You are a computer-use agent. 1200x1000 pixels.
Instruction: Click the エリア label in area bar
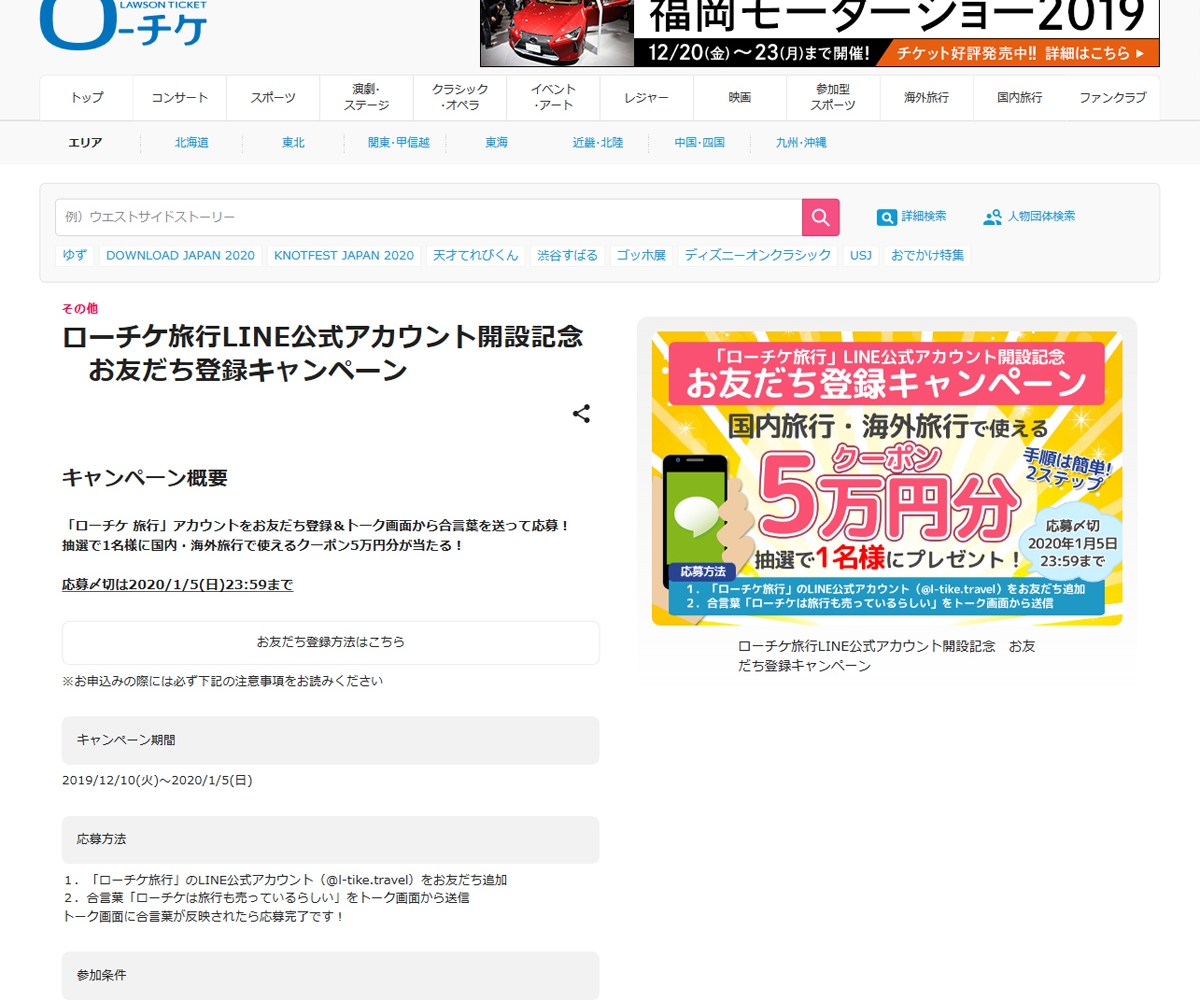point(85,143)
